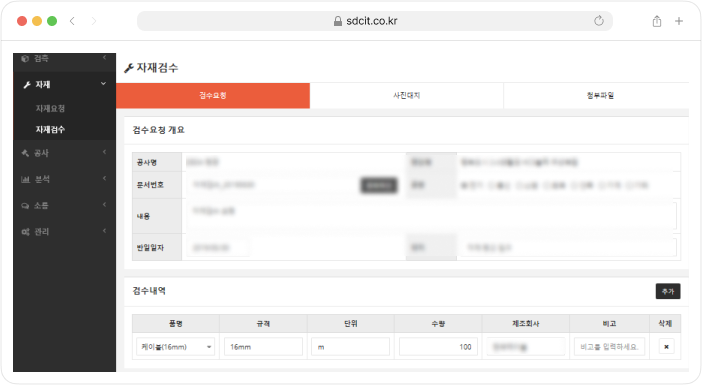Delete the row with the × button

pyautogui.click(x=666, y=347)
